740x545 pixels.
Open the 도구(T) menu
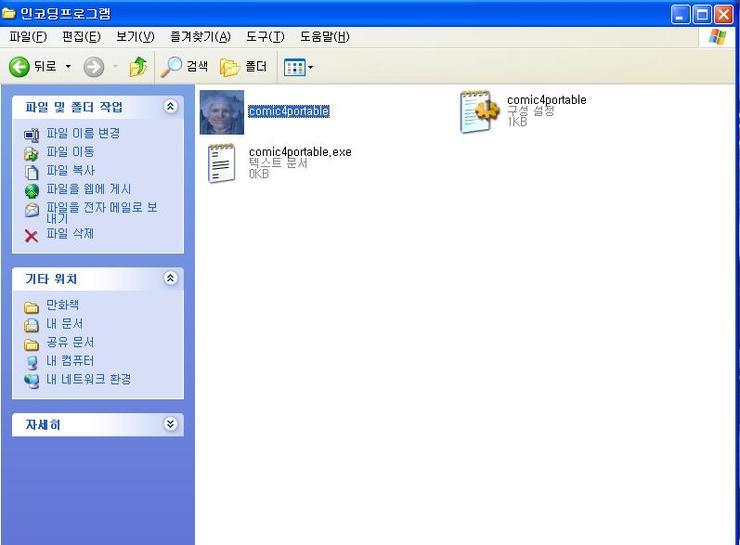tap(265, 37)
